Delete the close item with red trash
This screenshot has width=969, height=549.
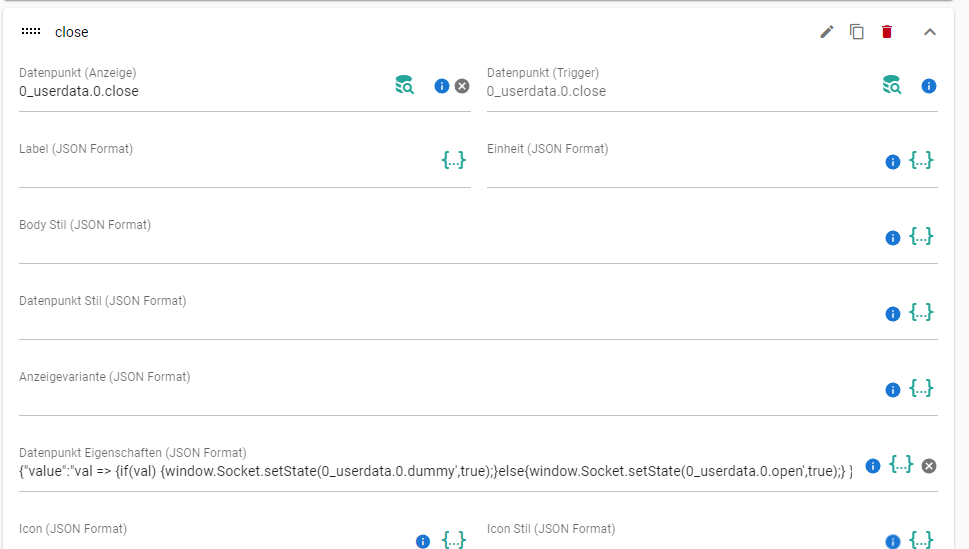(x=887, y=32)
